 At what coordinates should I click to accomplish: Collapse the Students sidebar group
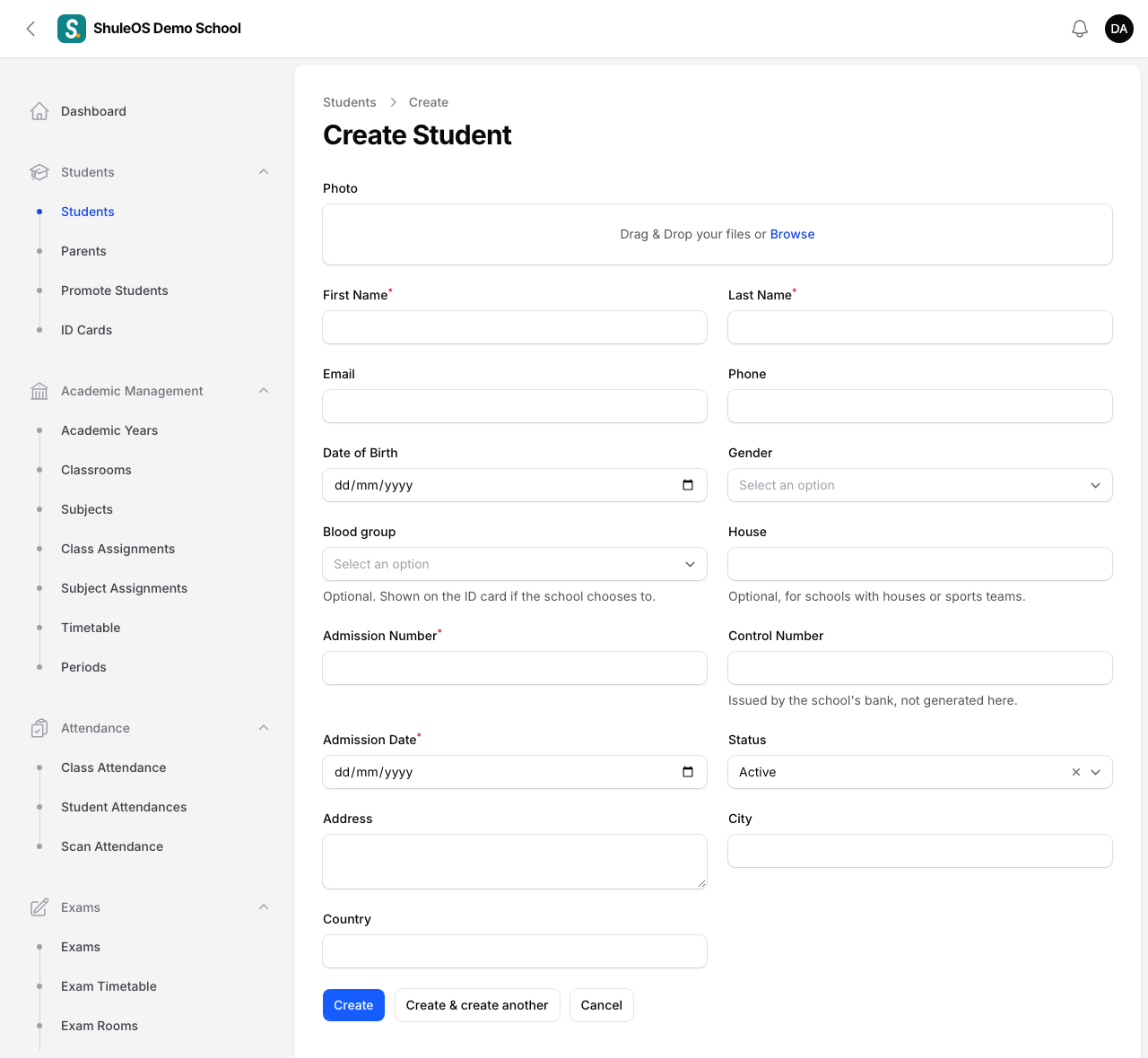[x=264, y=172]
